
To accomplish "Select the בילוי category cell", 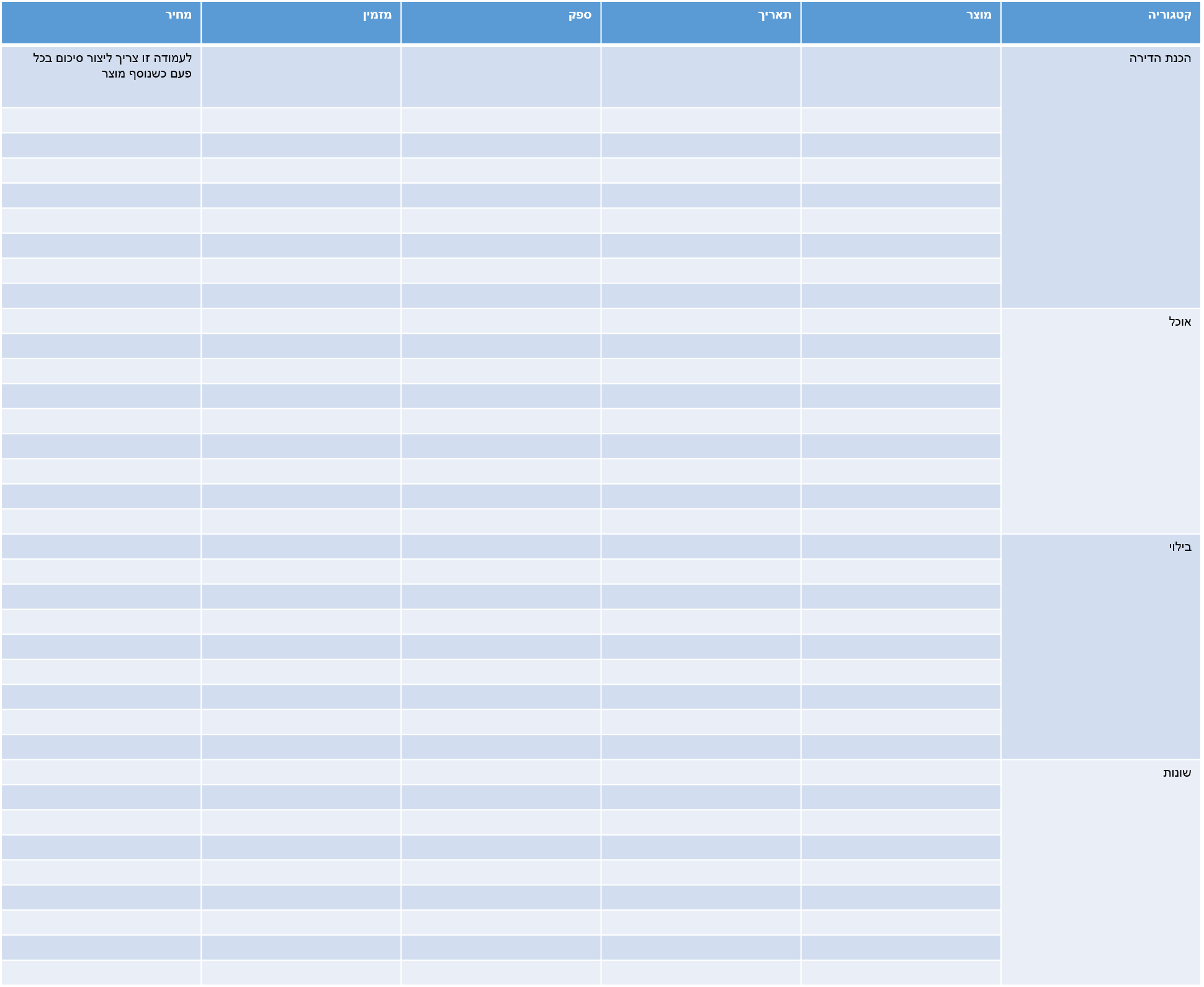I will [1100, 646].
